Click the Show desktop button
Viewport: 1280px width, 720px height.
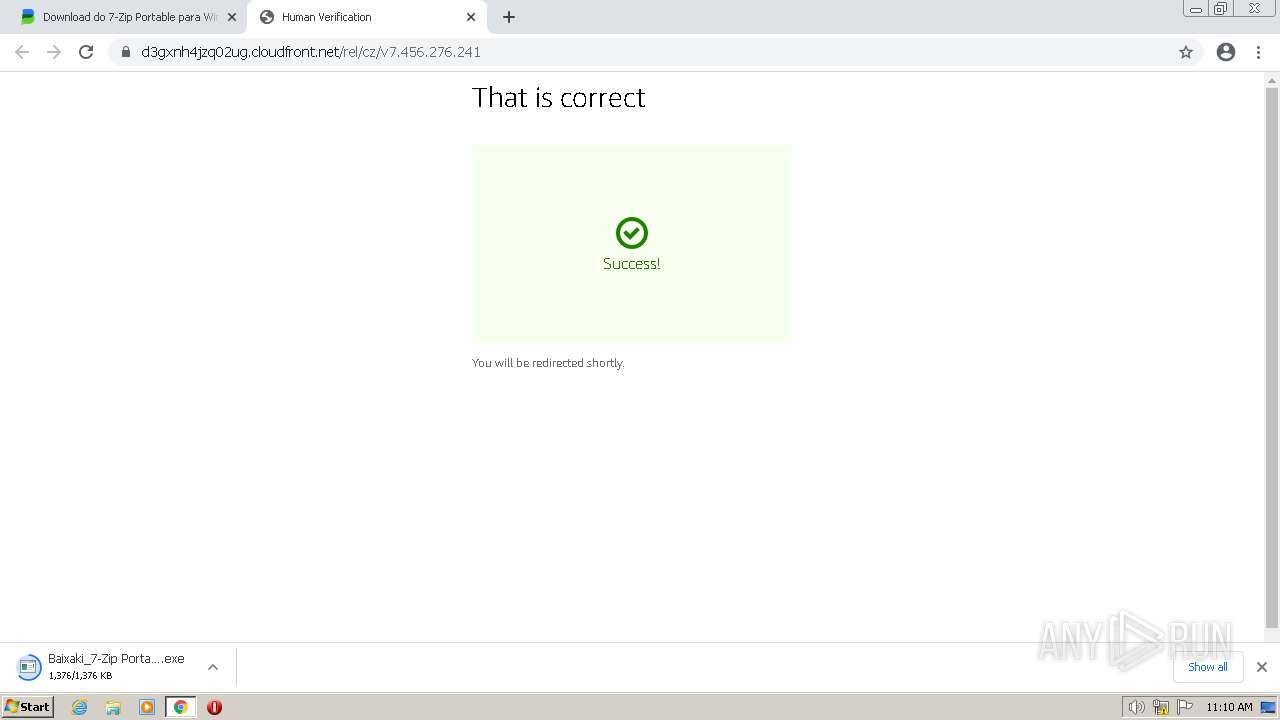point(1268,707)
